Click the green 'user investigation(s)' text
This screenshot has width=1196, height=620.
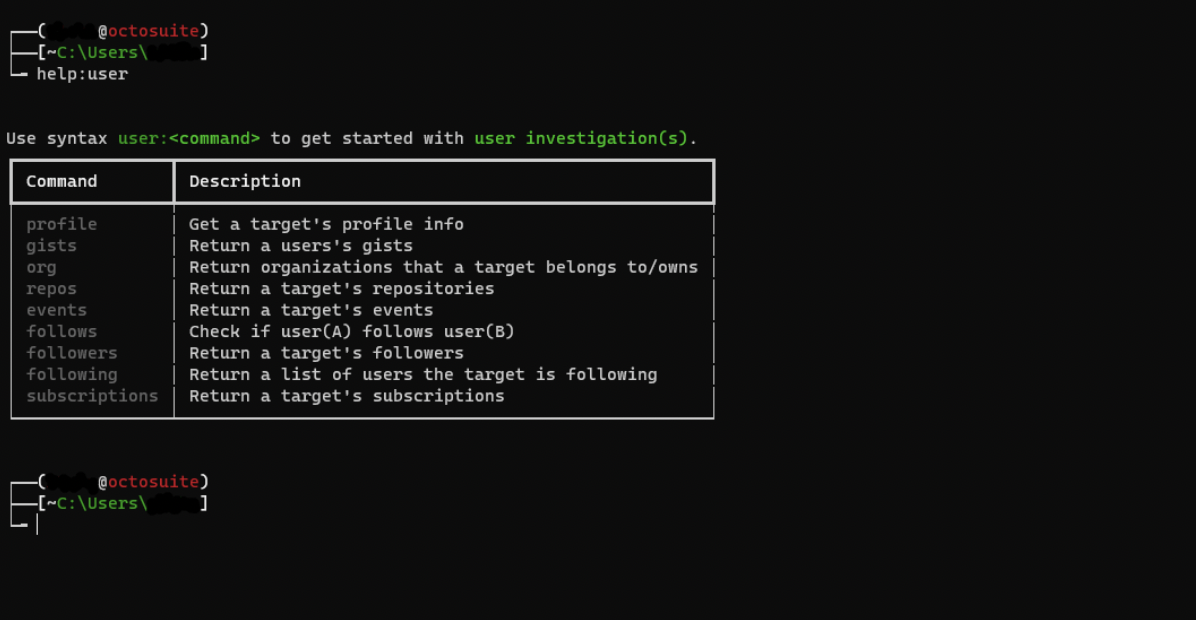581,138
